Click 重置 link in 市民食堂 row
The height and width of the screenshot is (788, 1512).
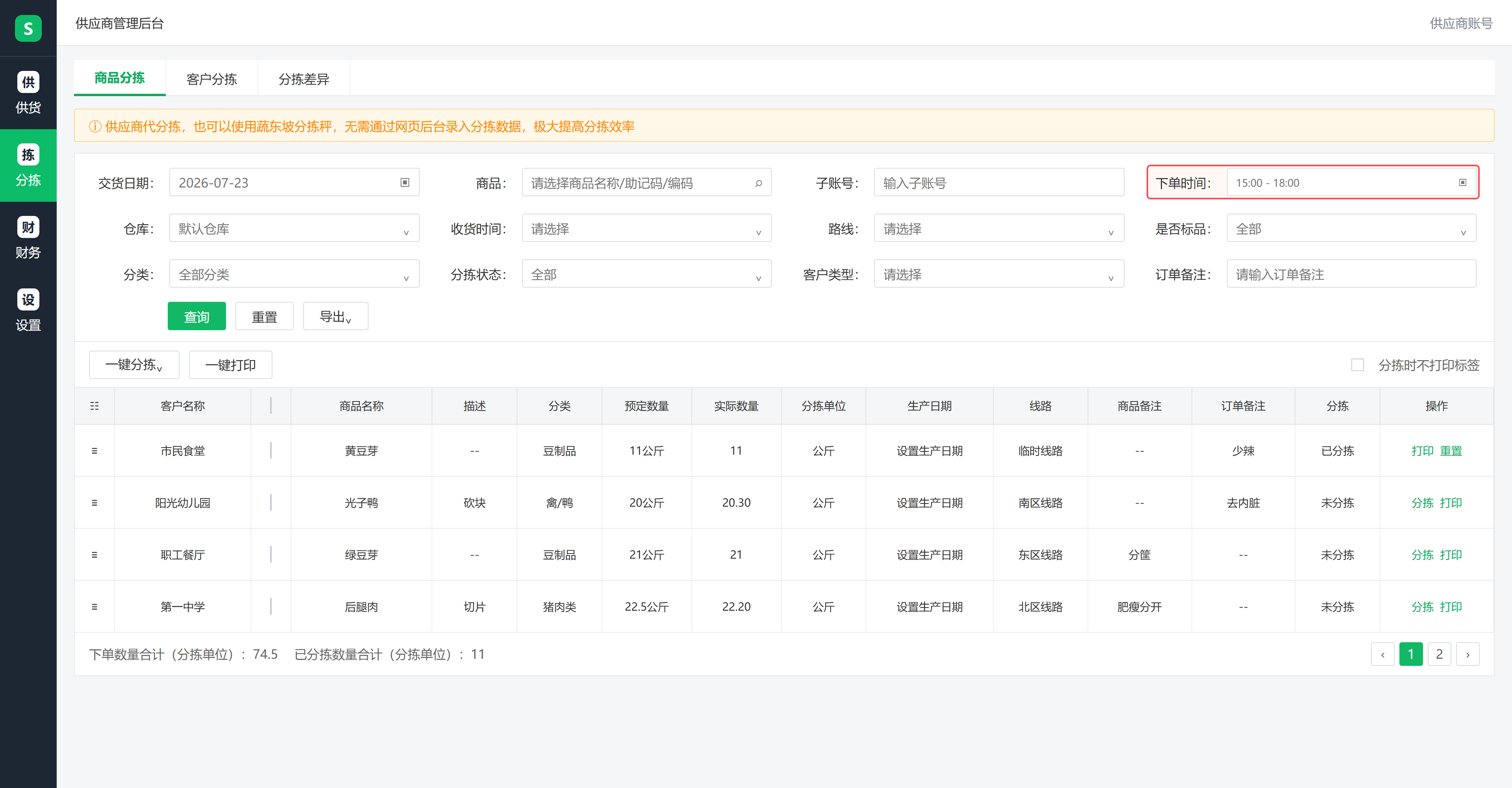pyautogui.click(x=1450, y=451)
